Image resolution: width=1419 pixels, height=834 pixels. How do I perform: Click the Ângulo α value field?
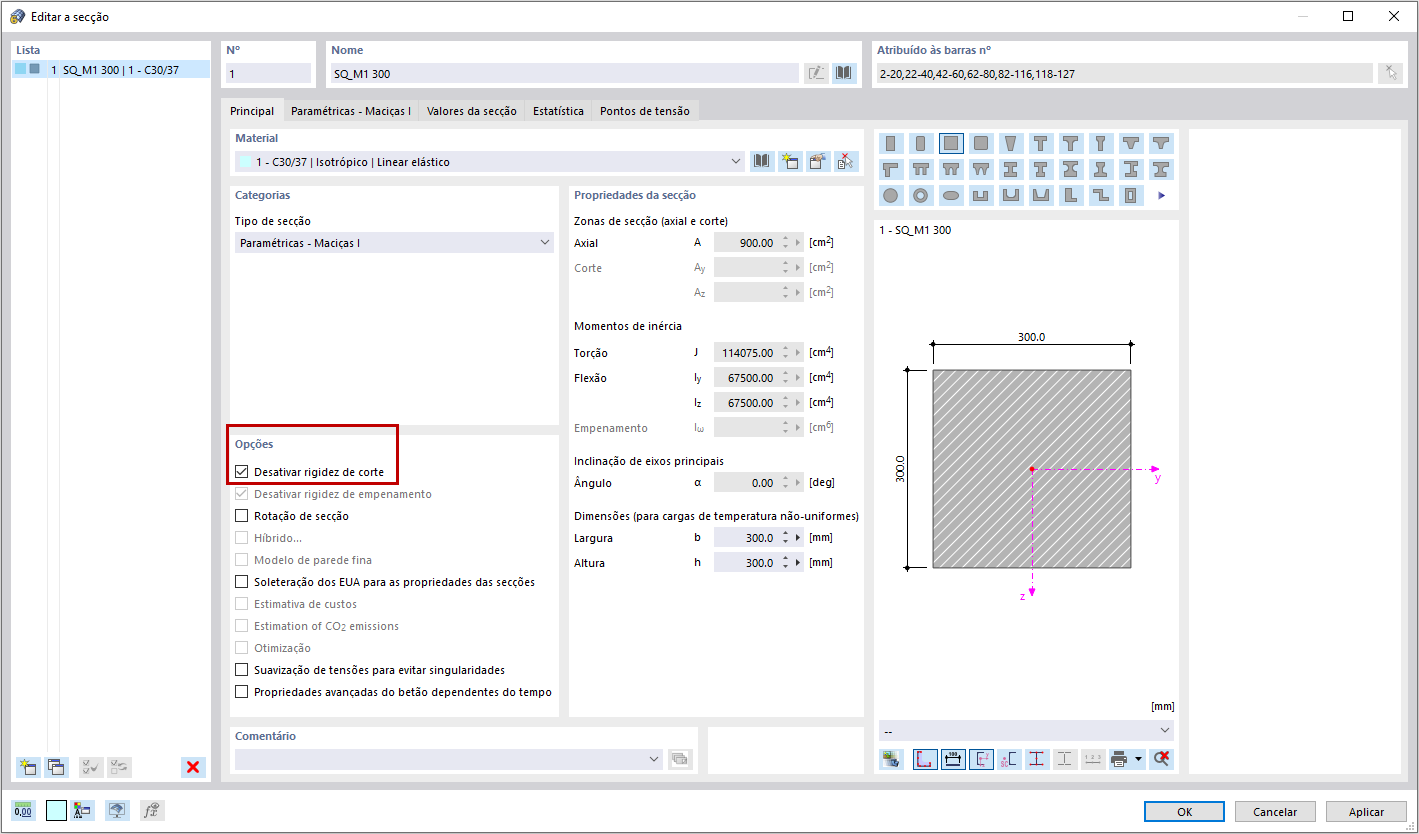[x=746, y=483]
